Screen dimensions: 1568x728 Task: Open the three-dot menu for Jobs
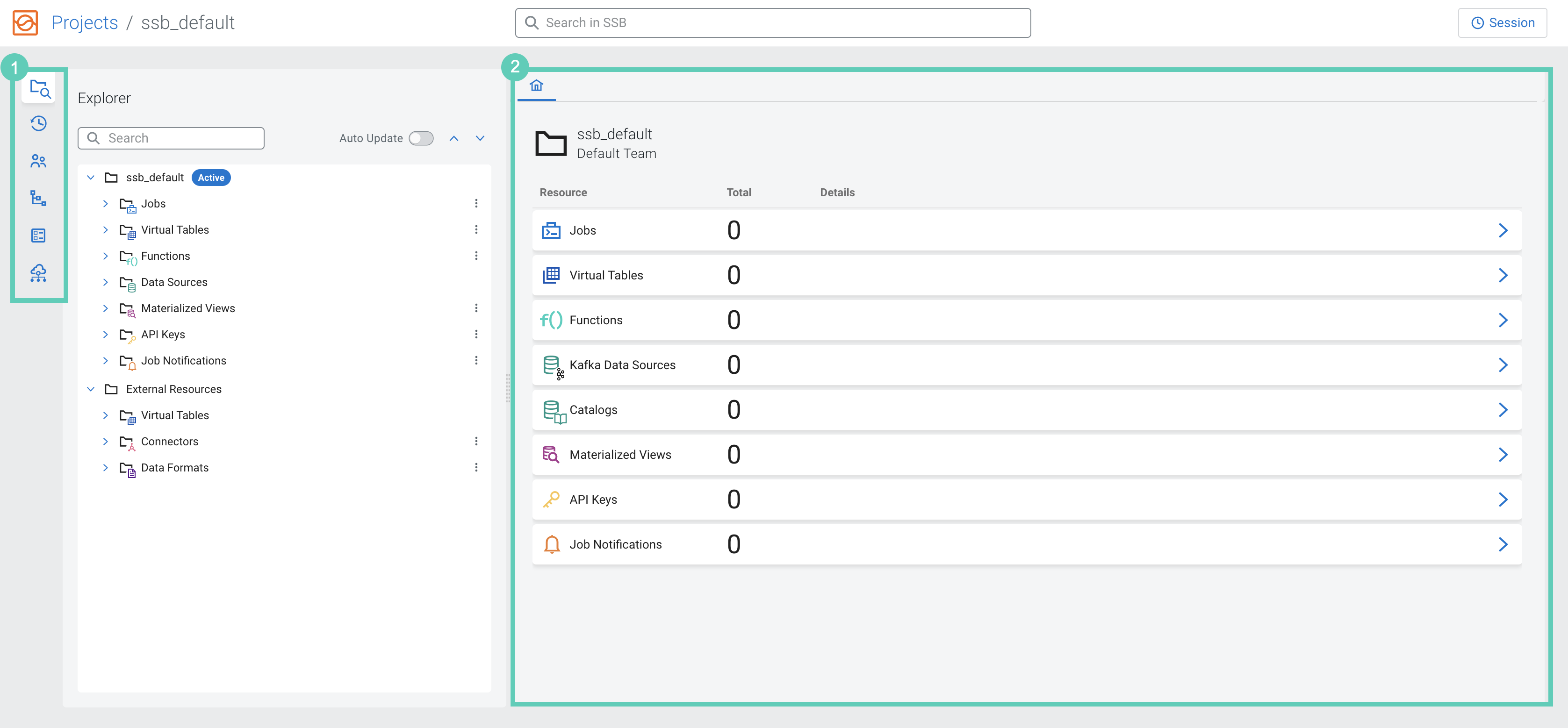coord(476,204)
